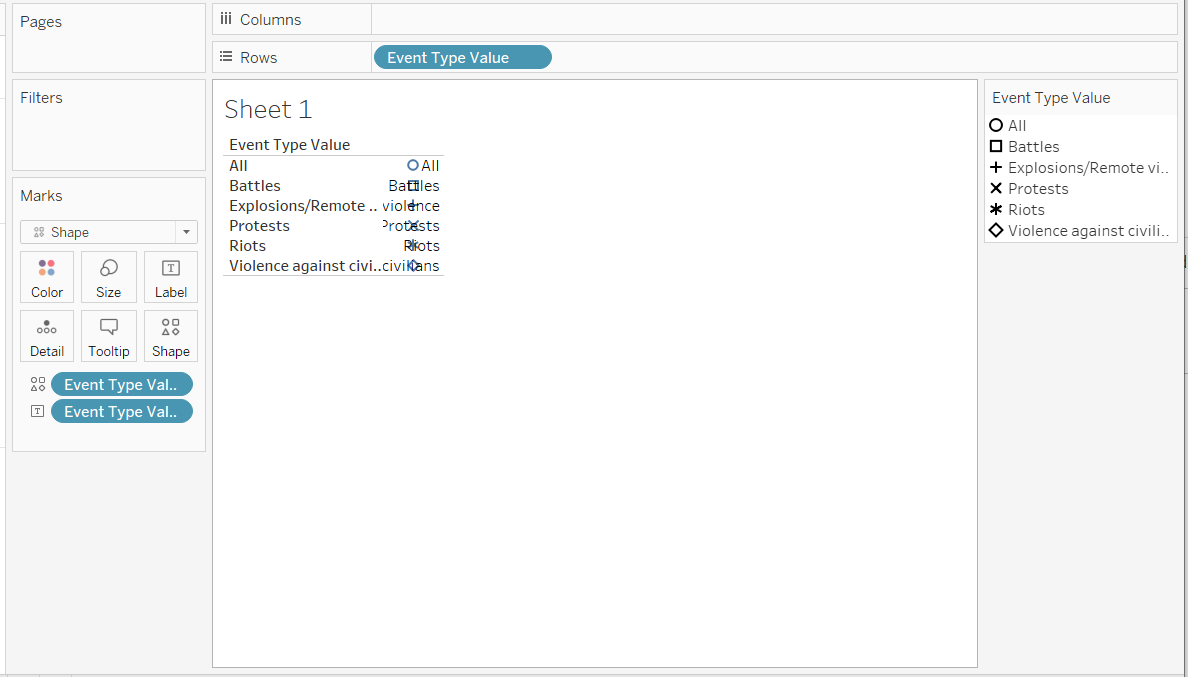Click the All circle legend entry
1188x677 pixels.
[996, 126]
